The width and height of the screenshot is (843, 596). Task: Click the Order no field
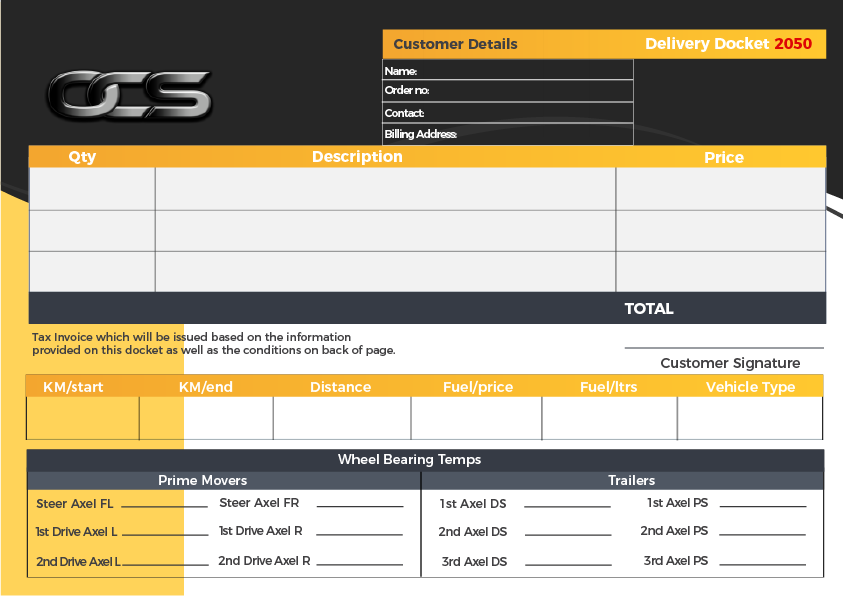tap(530, 91)
